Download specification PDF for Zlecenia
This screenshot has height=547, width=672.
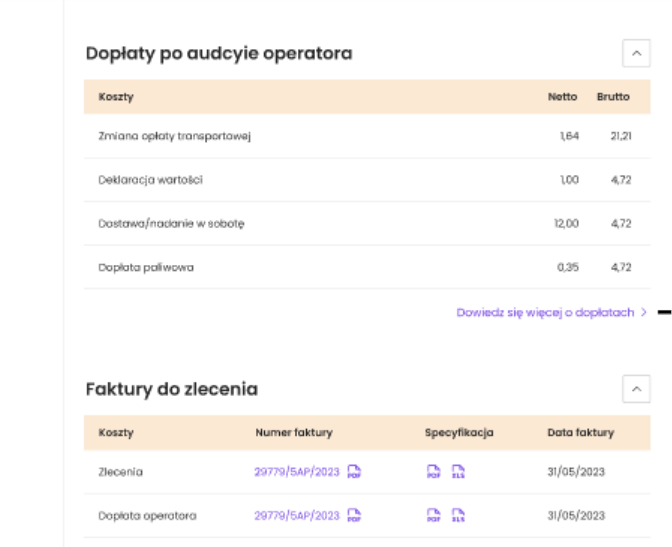(x=434, y=472)
